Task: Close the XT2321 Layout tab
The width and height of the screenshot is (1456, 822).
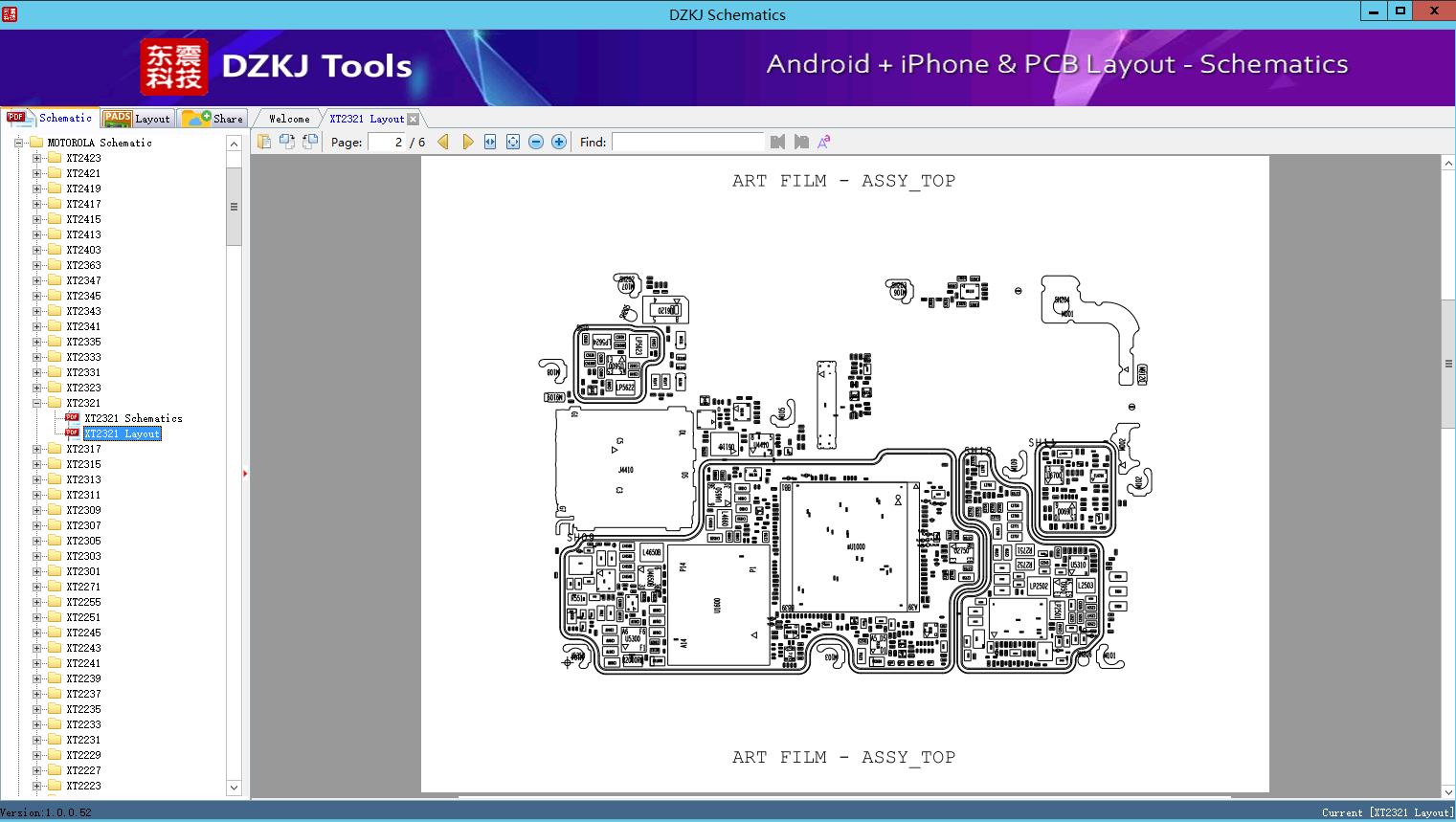Action: pyautogui.click(x=413, y=119)
